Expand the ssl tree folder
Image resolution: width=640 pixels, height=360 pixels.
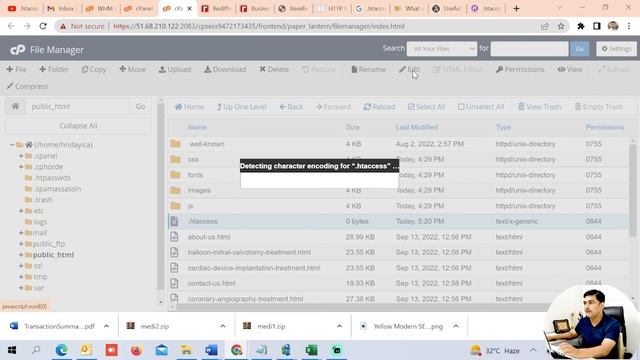tap(21, 266)
